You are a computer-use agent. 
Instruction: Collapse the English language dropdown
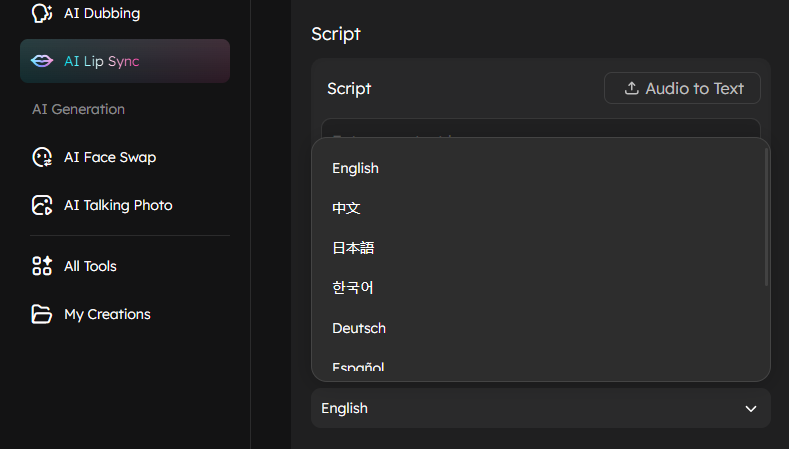[541, 408]
